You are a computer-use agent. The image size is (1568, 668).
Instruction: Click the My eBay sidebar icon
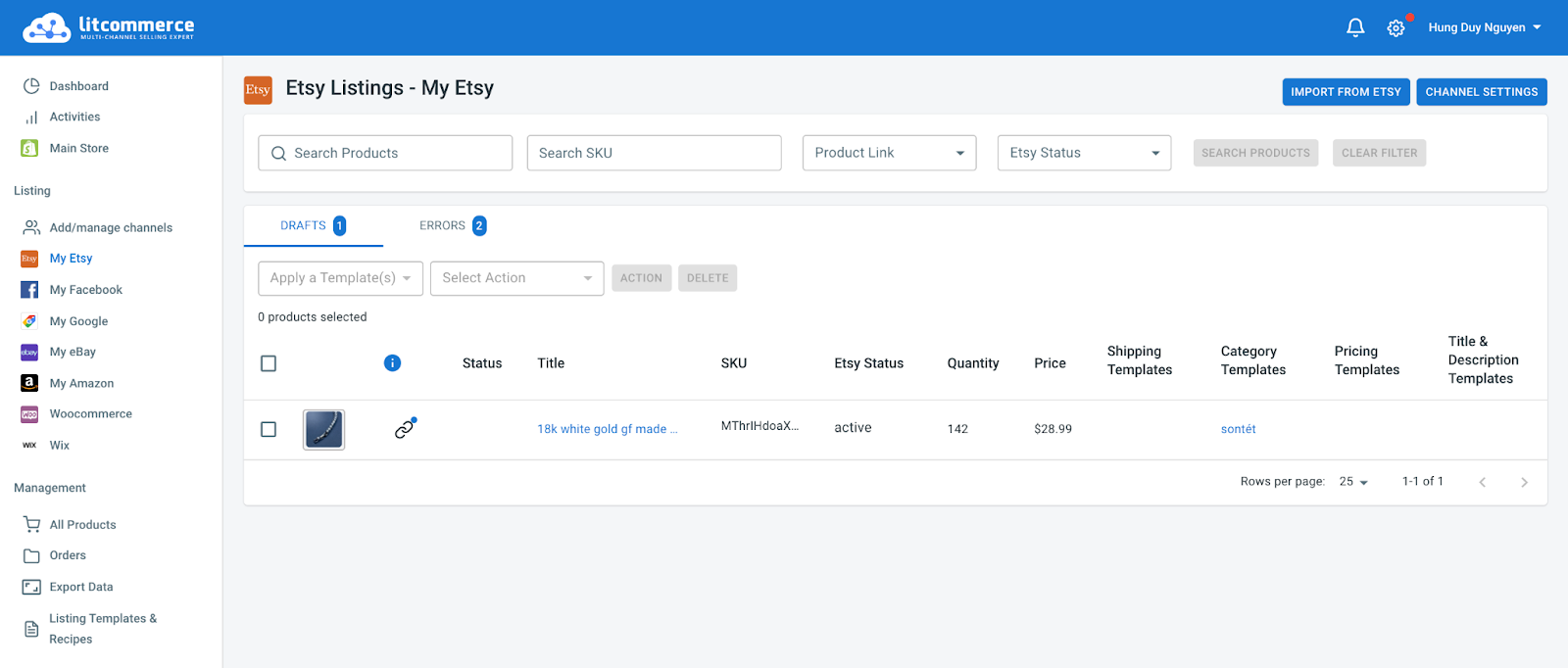coord(29,352)
